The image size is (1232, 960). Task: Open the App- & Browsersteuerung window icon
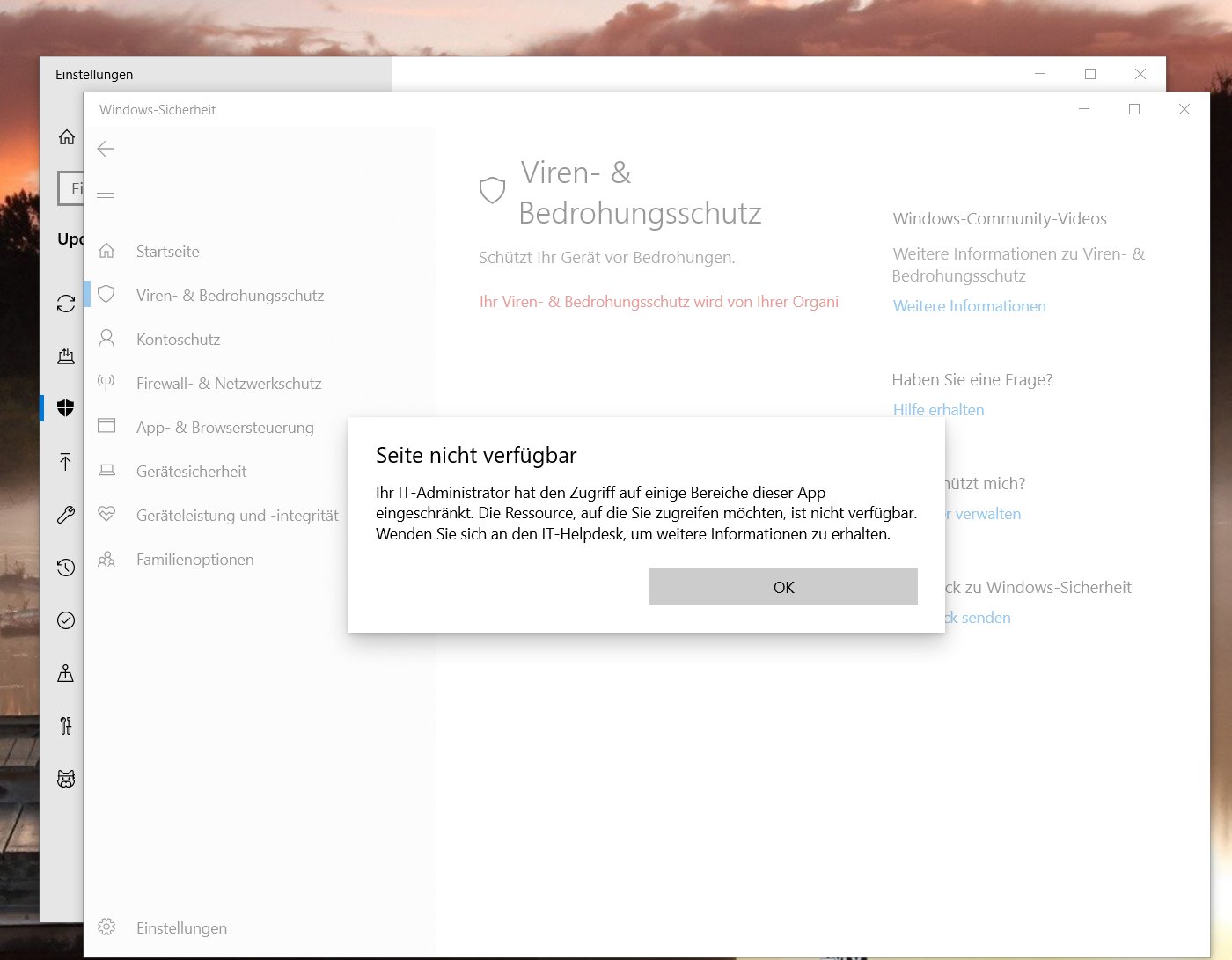pos(106,426)
